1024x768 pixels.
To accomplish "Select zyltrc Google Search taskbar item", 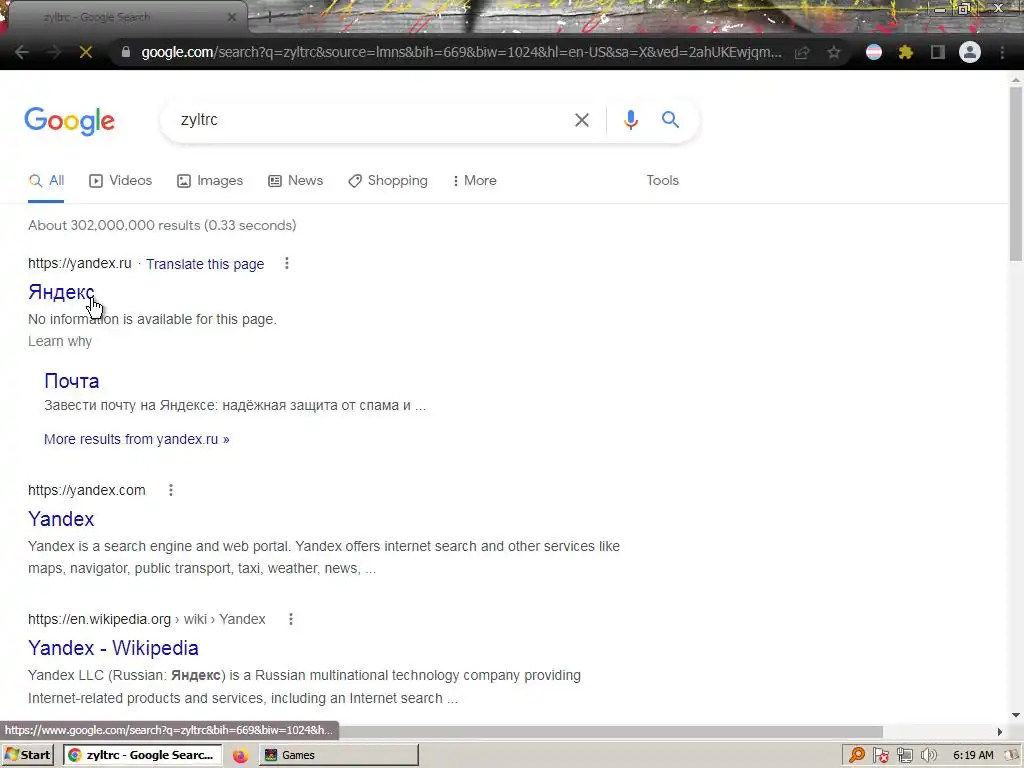I will pyautogui.click(x=142, y=755).
